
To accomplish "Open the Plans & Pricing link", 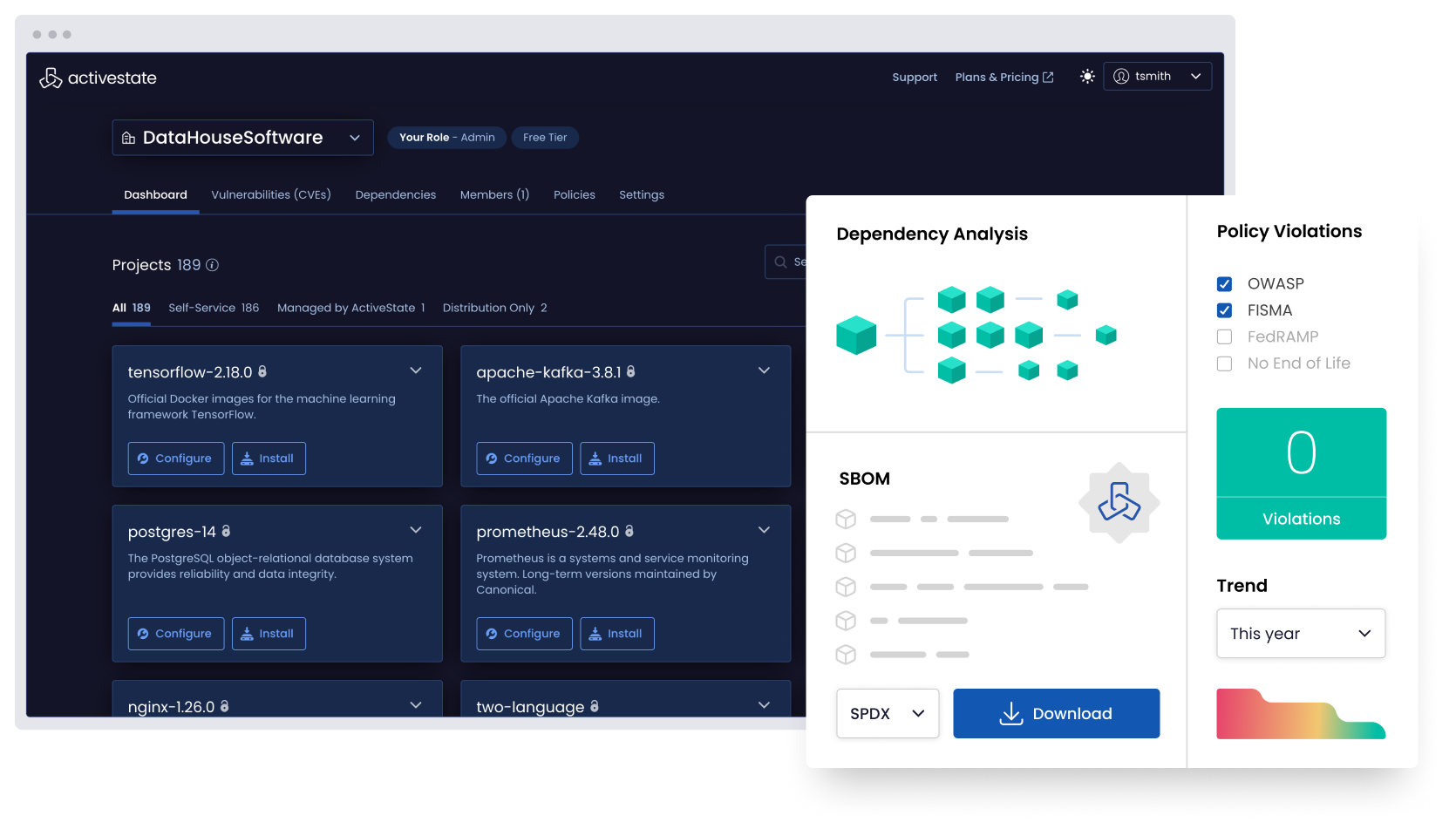I will (x=1004, y=78).
